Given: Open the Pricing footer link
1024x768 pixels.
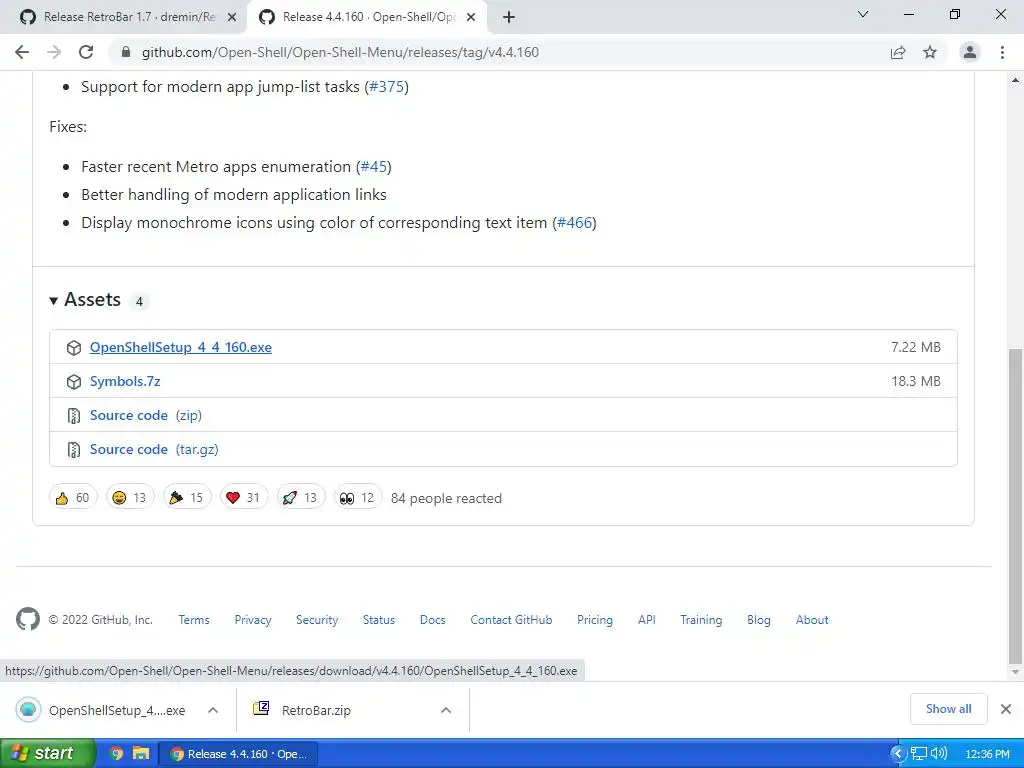Looking at the screenshot, I should click(595, 620).
